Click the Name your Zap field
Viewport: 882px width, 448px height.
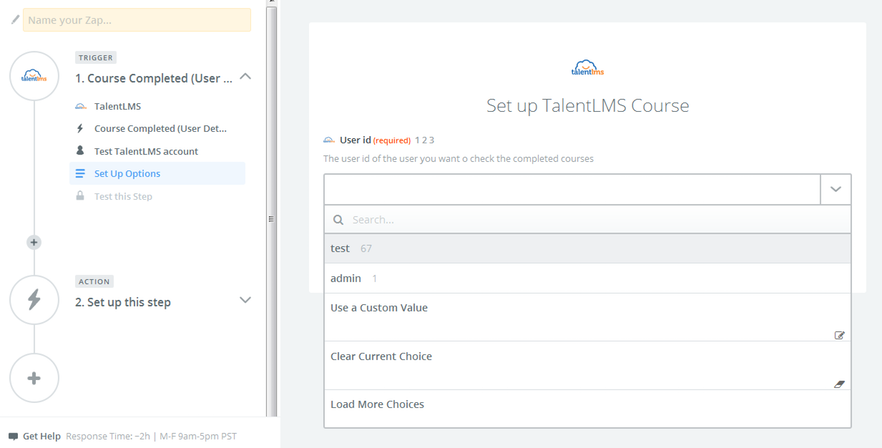(137, 20)
